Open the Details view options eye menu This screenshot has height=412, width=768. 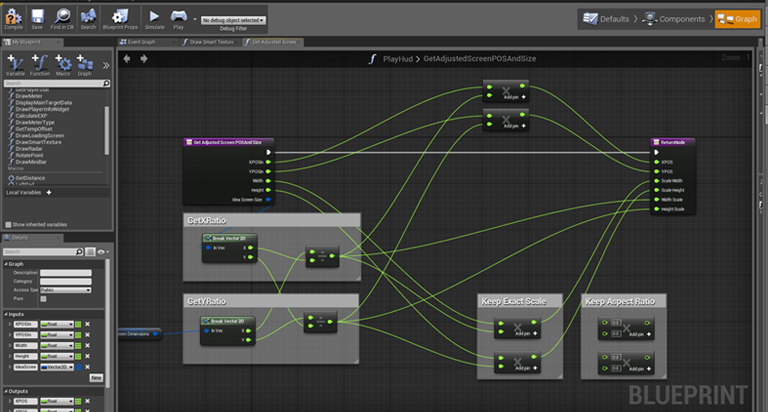pyautogui.click(x=103, y=252)
